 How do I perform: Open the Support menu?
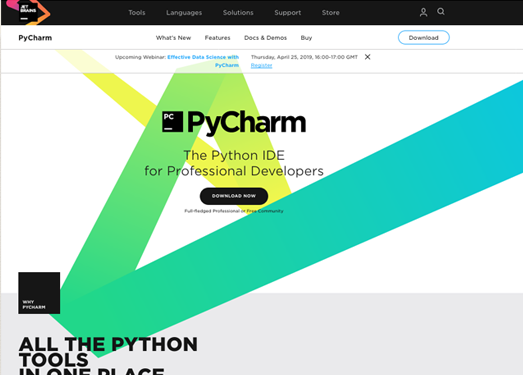288,13
